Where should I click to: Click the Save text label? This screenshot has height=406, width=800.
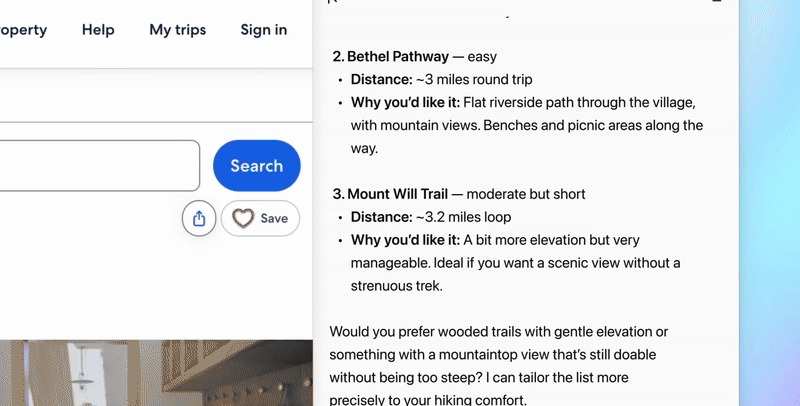273,218
